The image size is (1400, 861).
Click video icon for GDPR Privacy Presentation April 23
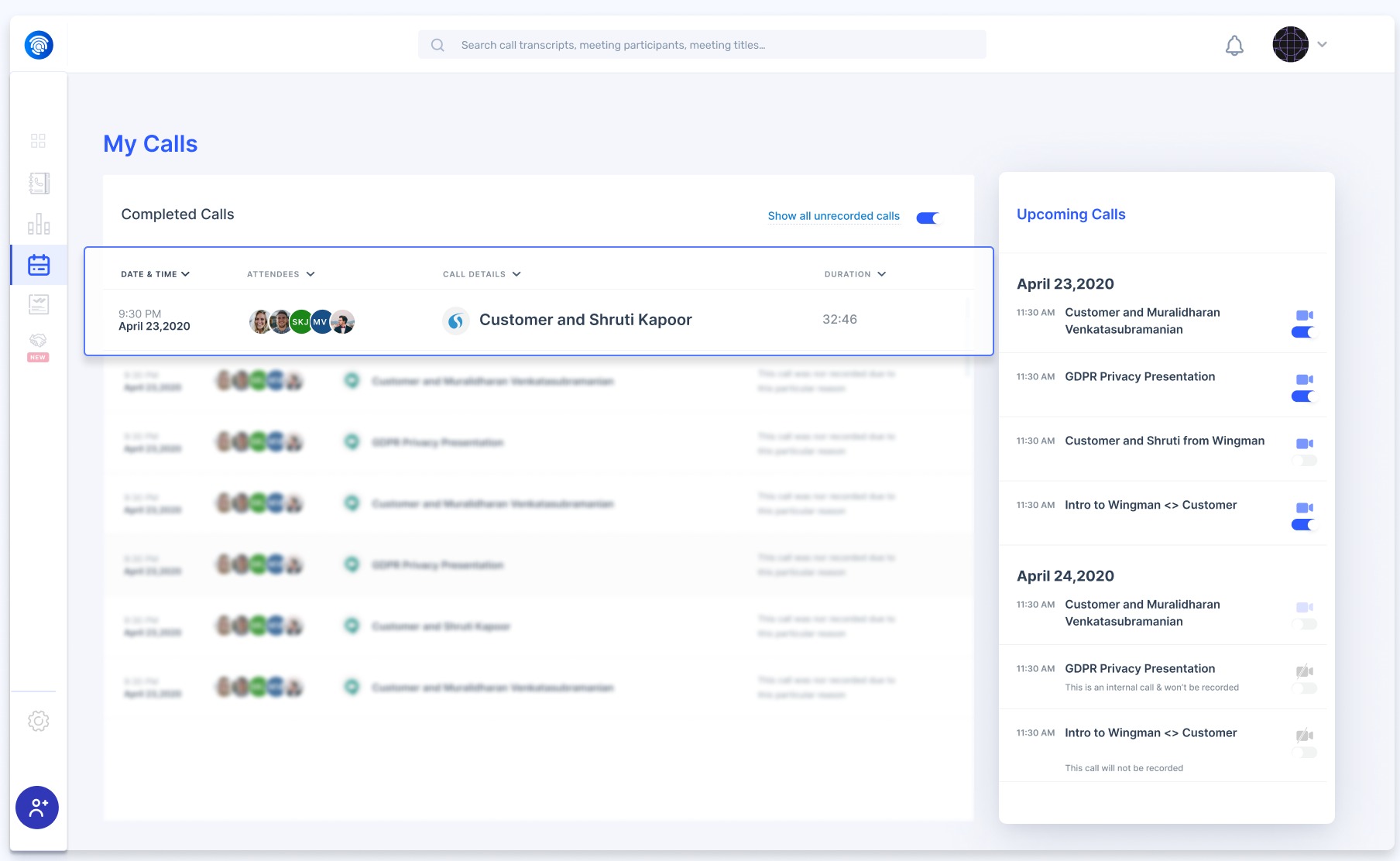point(1304,379)
